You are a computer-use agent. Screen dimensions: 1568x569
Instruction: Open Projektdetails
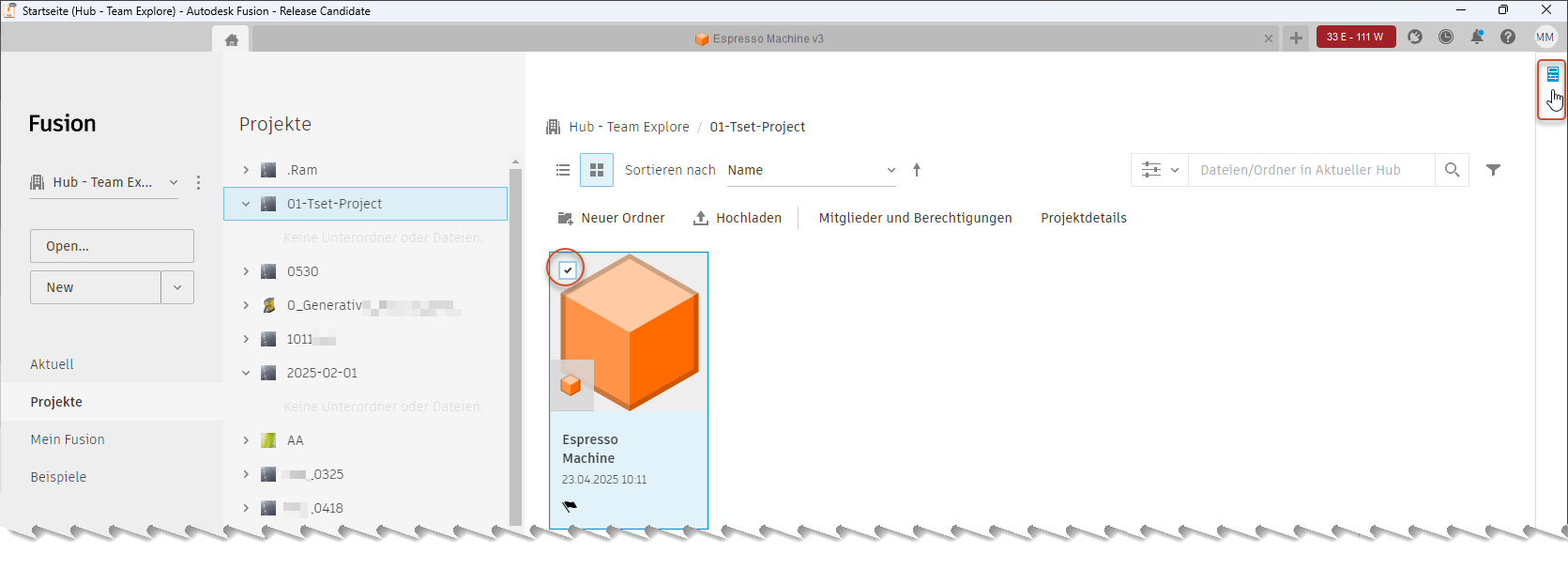point(1084,218)
